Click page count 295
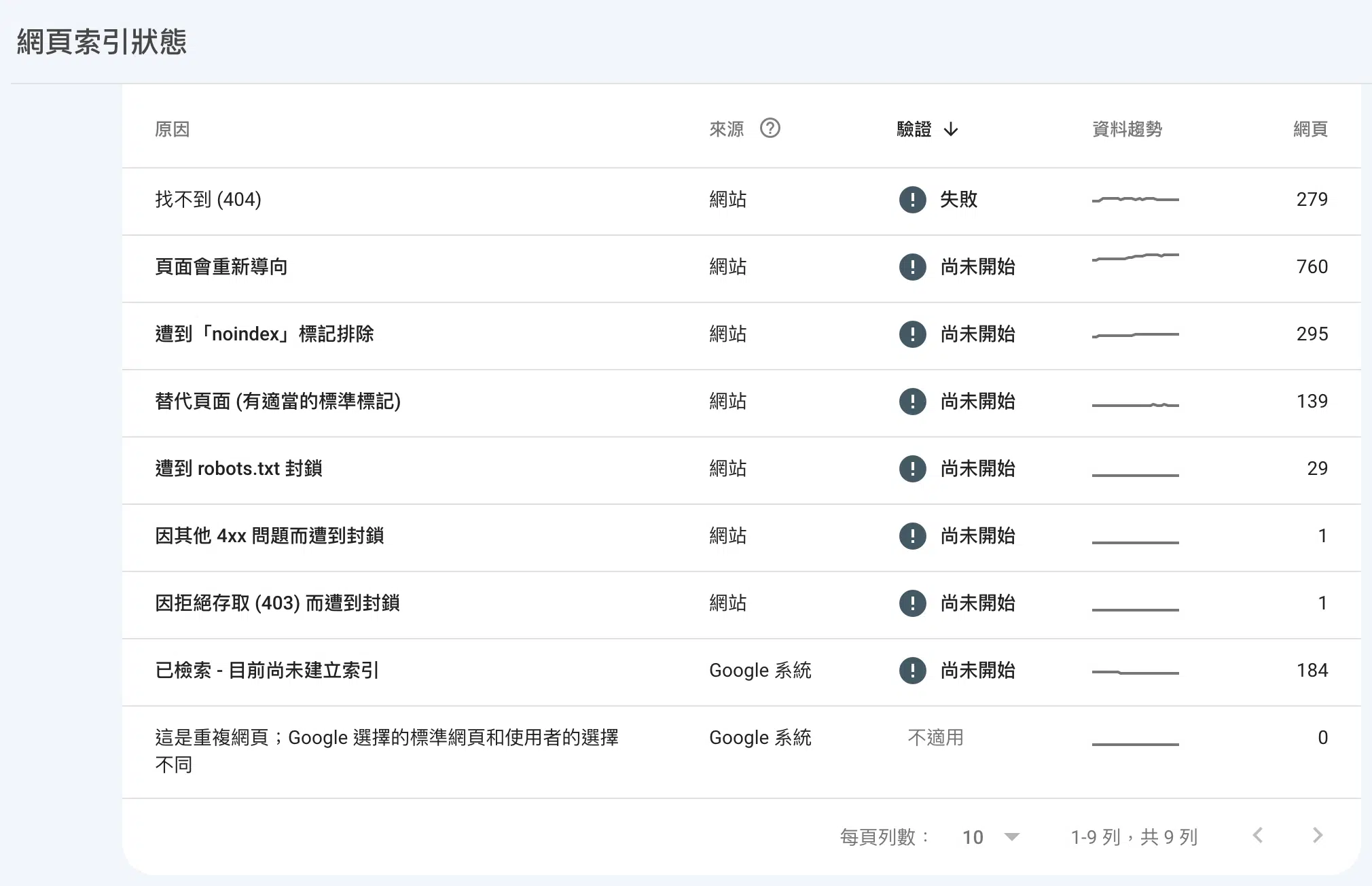 (1312, 334)
